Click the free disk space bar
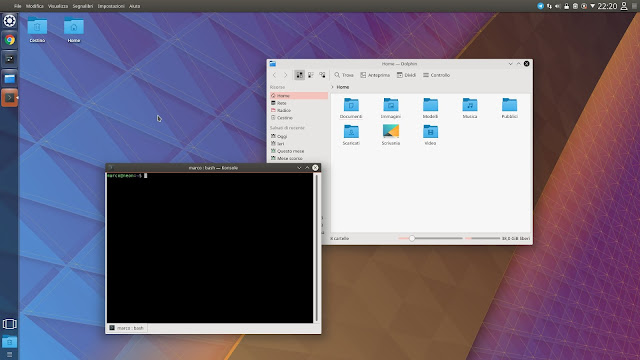Screen dimensions: 640x360 (x=482, y=238)
